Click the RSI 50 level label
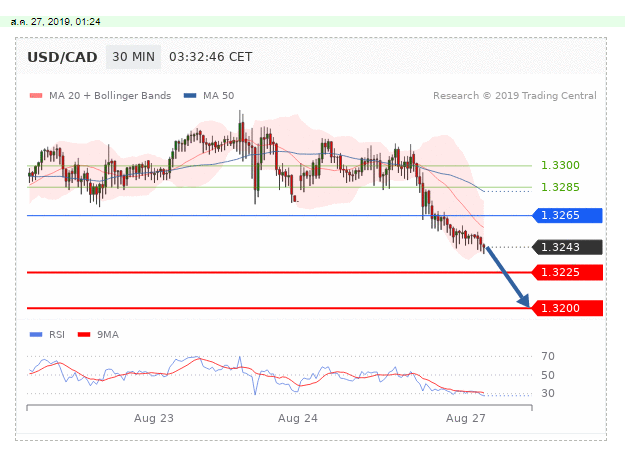The height and width of the screenshot is (460, 625). pyautogui.click(x=548, y=375)
